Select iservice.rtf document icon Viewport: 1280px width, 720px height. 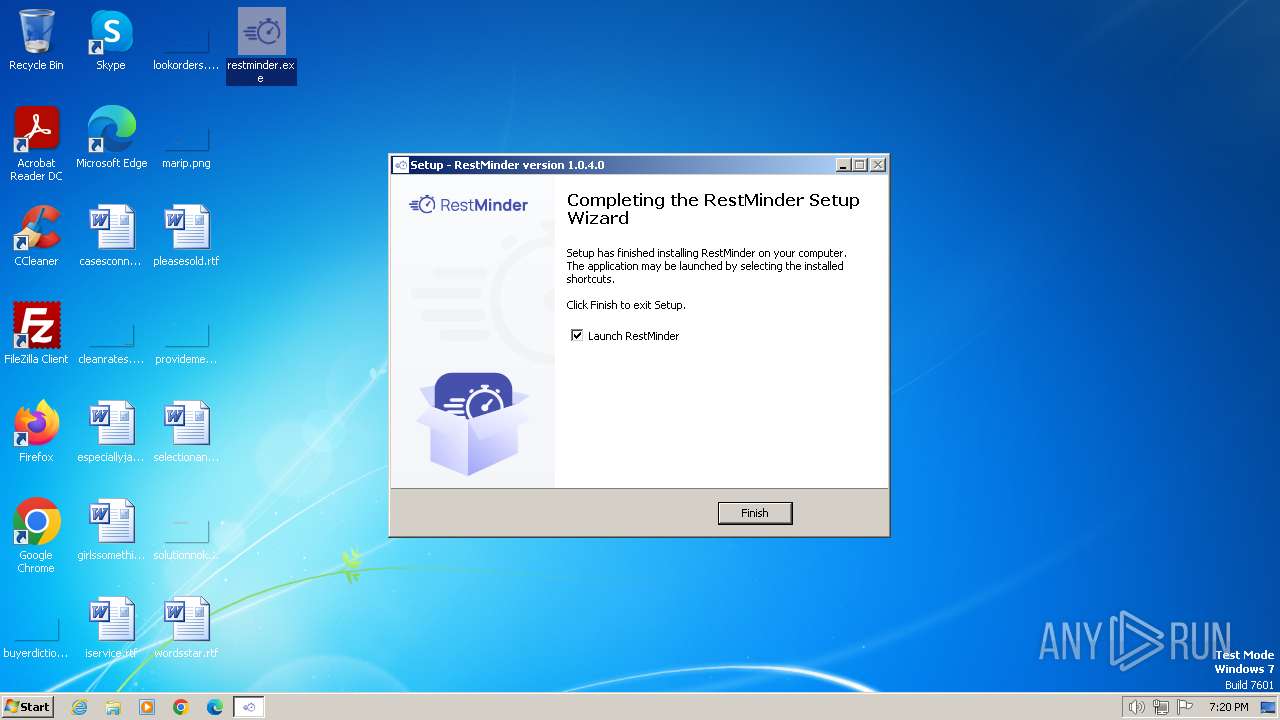pyautogui.click(x=111, y=628)
